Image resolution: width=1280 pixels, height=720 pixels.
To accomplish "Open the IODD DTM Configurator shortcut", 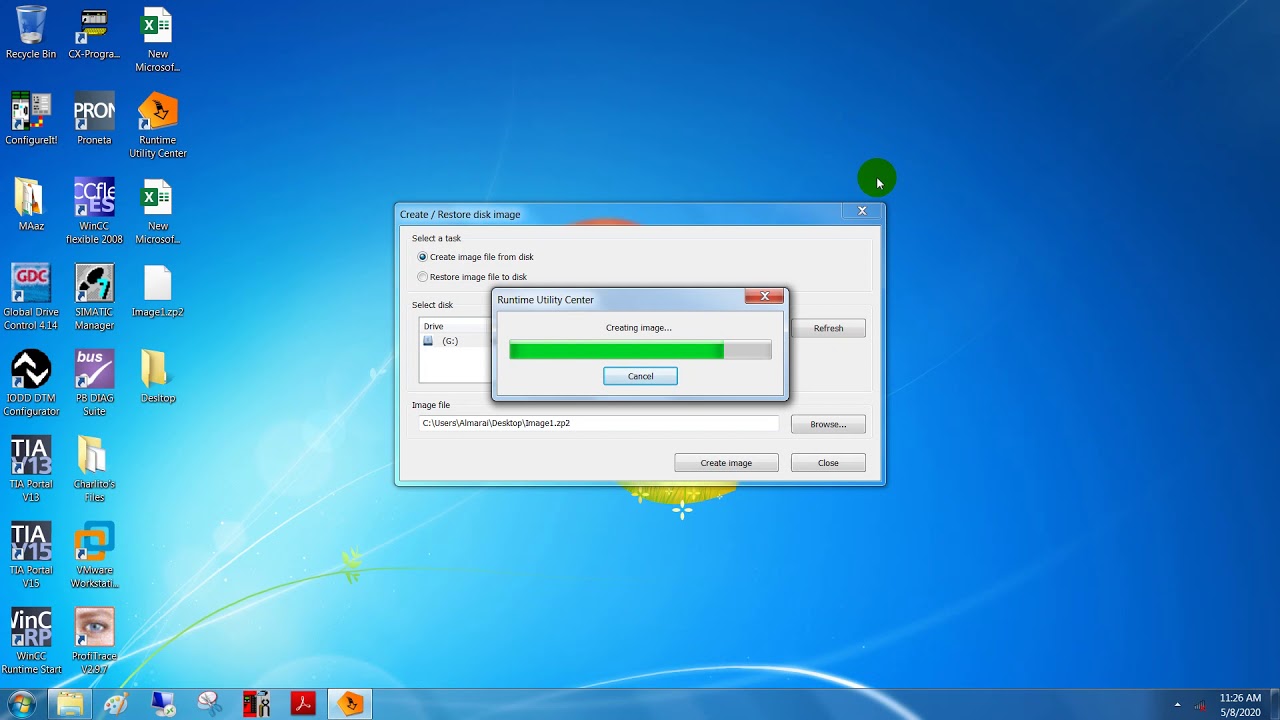I will [31, 383].
